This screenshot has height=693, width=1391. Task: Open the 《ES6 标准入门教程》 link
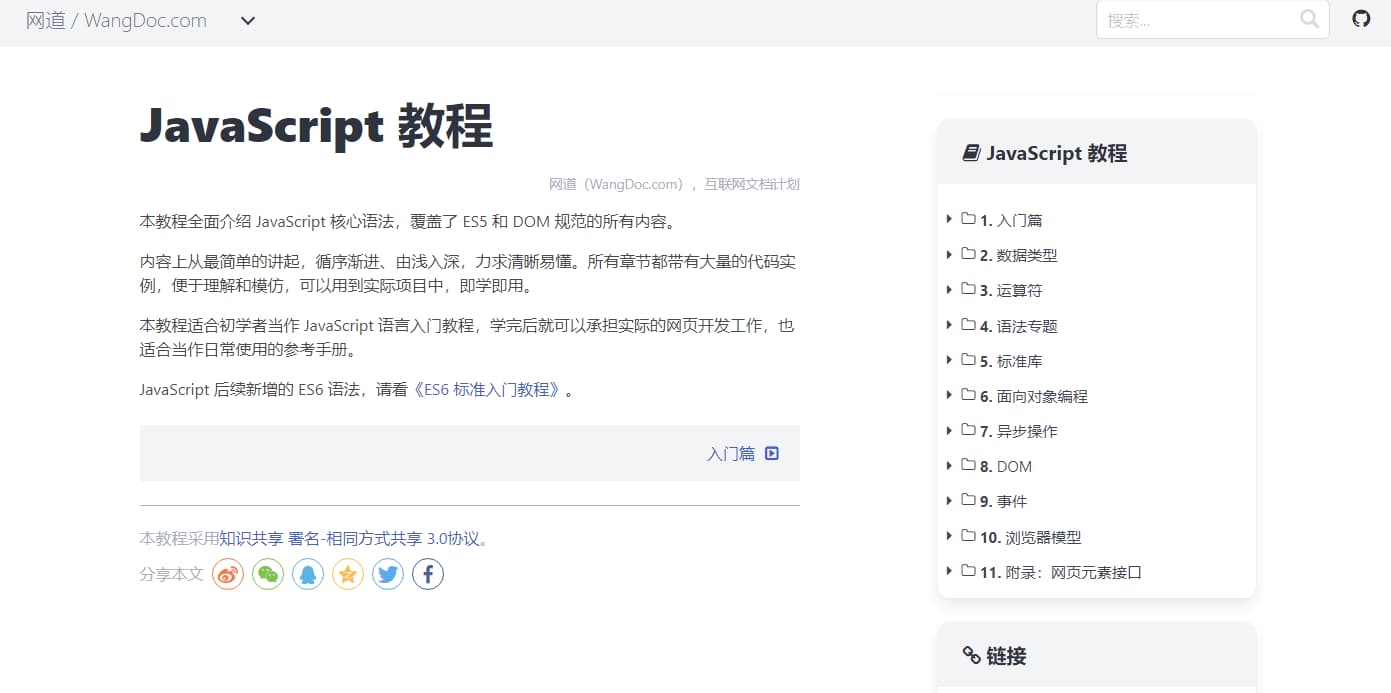click(x=489, y=390)
